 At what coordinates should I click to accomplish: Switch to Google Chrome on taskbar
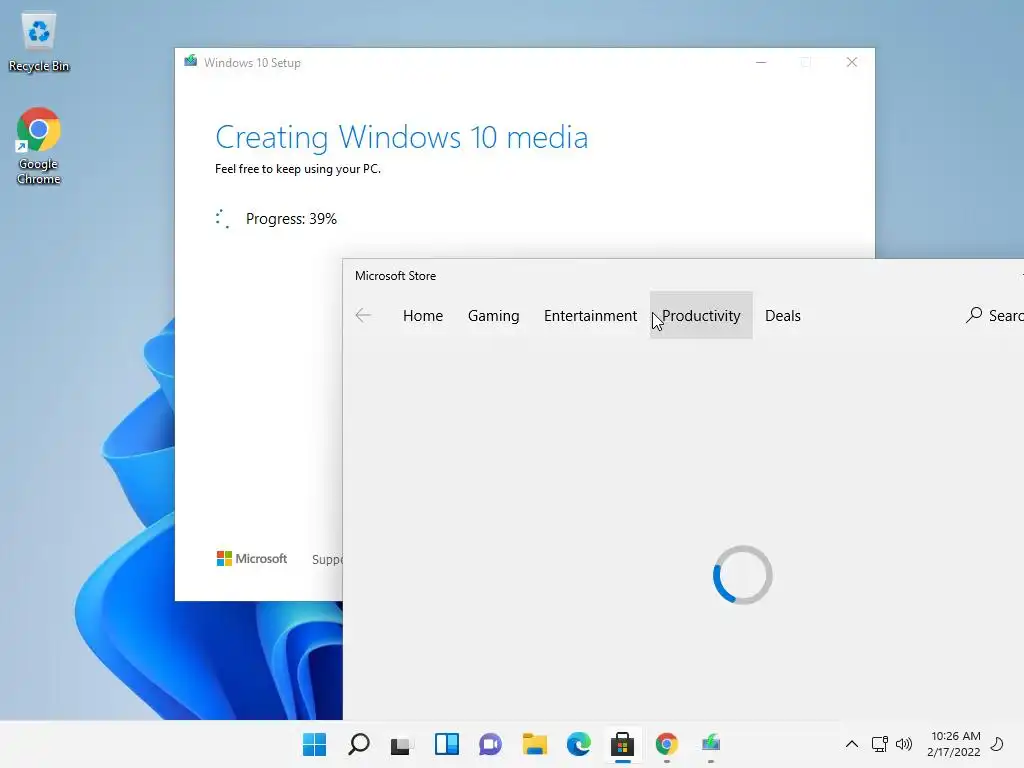[667, 744]
